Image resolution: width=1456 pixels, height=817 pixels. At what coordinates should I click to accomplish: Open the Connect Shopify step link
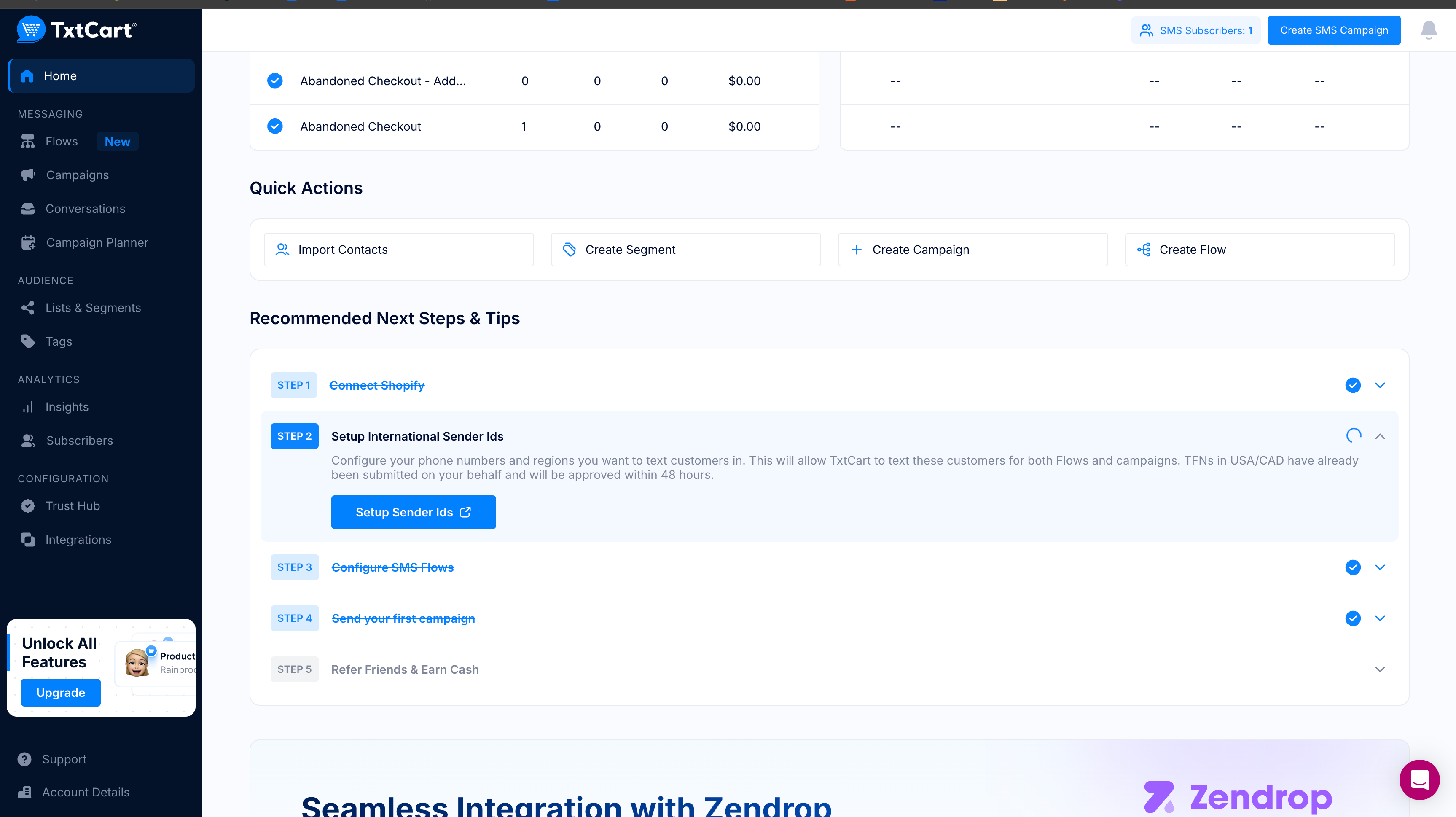[x=377, y=385]
